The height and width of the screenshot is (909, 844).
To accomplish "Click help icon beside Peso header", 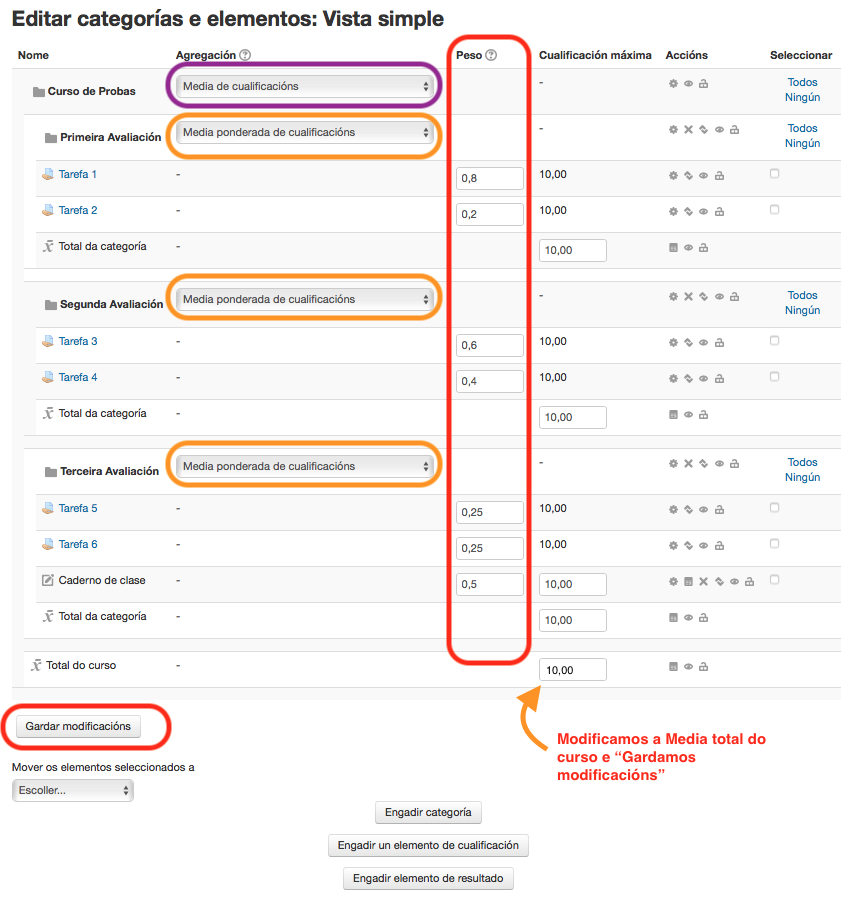I will tap(491, 56).
